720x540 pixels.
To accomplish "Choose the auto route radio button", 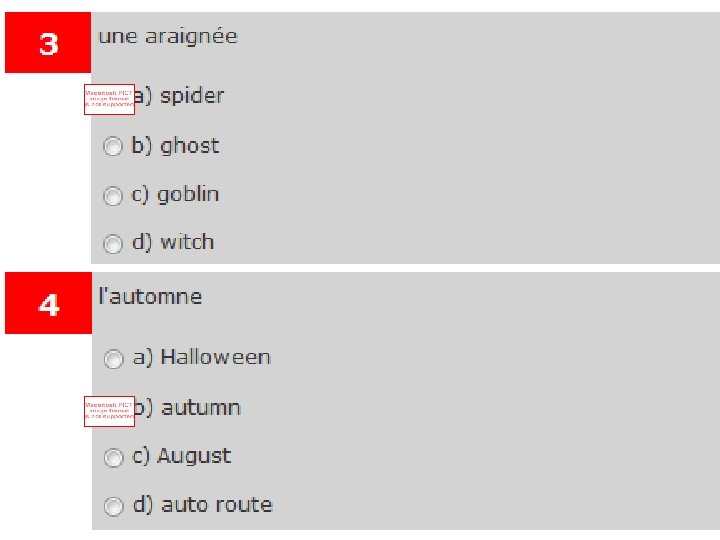I will pos(116,506).
